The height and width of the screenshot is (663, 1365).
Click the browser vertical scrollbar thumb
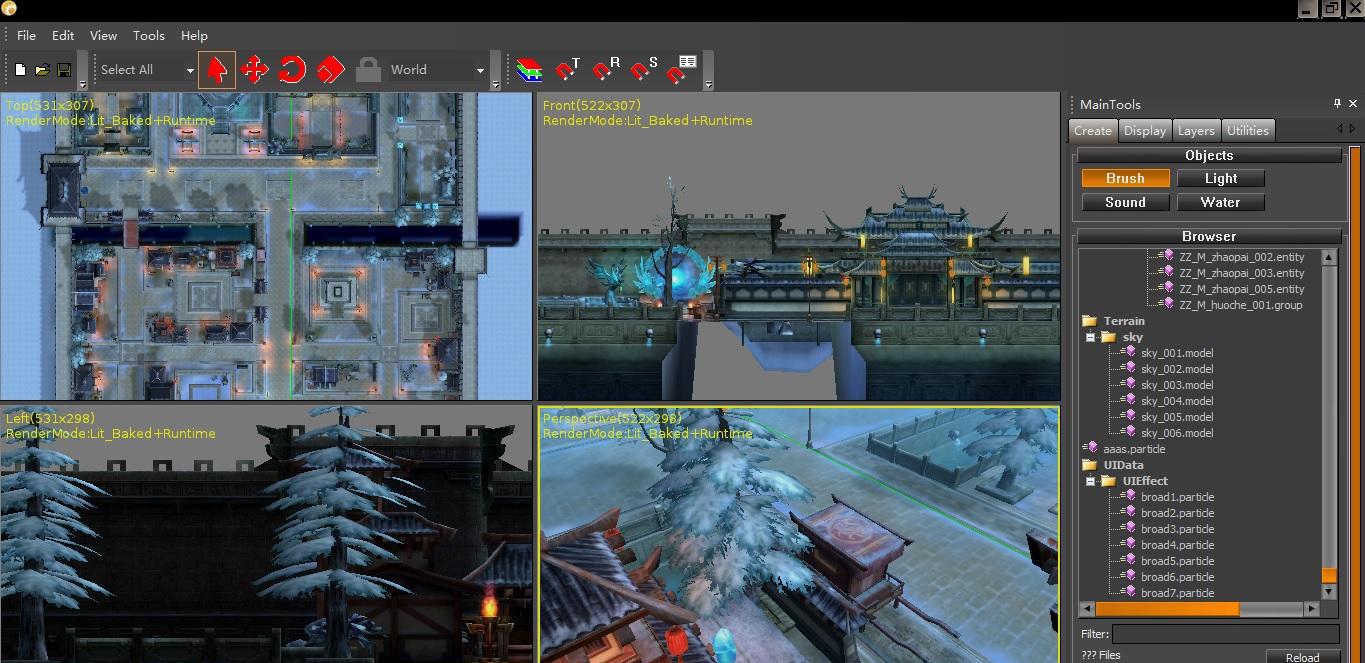[x=1329, y=576]
